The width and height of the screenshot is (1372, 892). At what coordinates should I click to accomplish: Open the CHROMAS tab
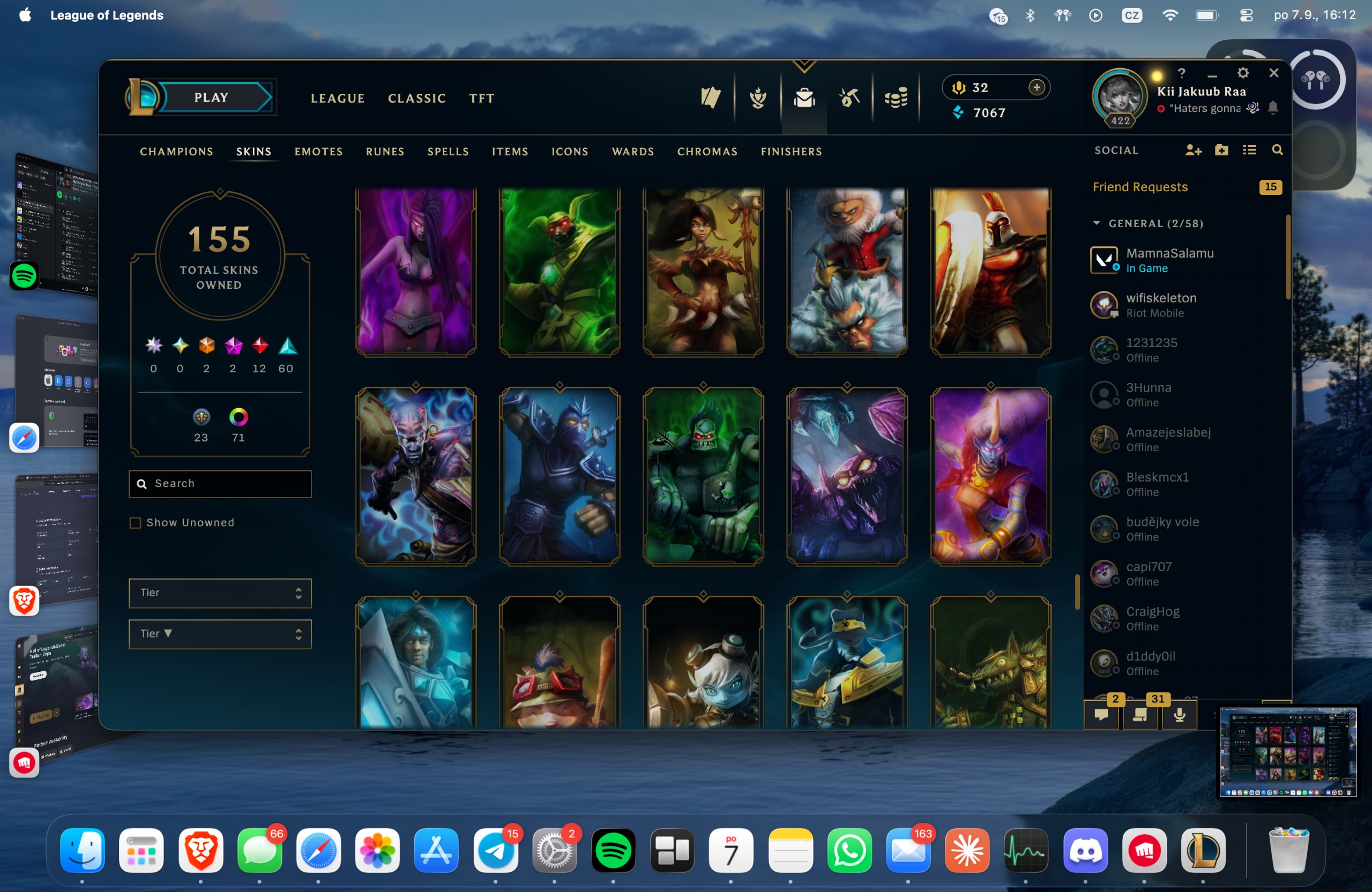707,152
